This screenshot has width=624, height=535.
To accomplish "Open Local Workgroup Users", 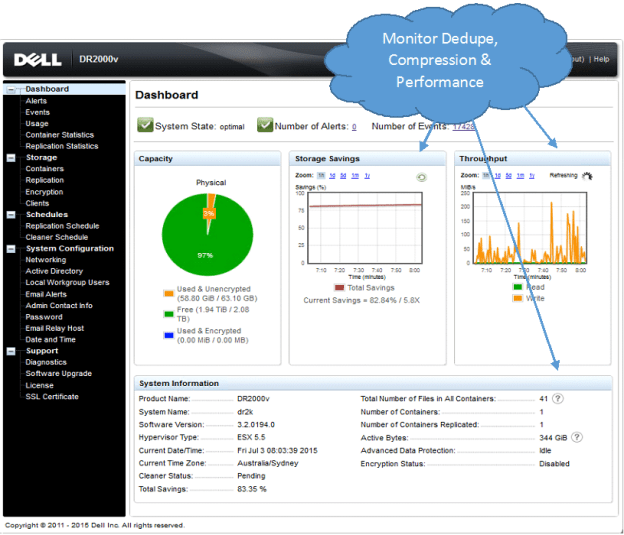I will tap(67, 283).
